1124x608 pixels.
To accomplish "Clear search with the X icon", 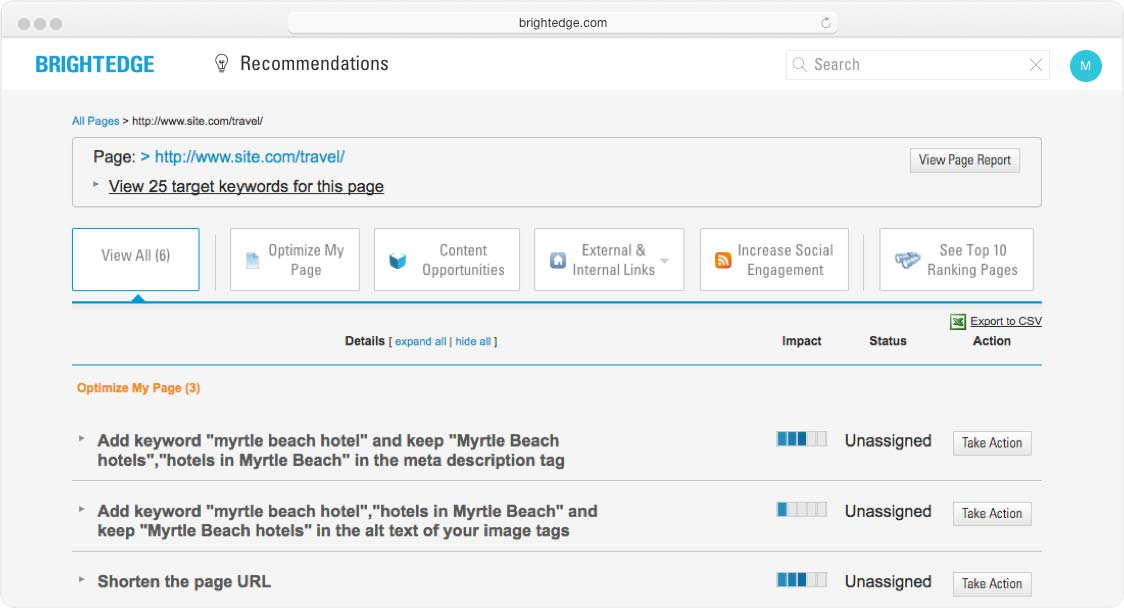I will (1036, 65).
